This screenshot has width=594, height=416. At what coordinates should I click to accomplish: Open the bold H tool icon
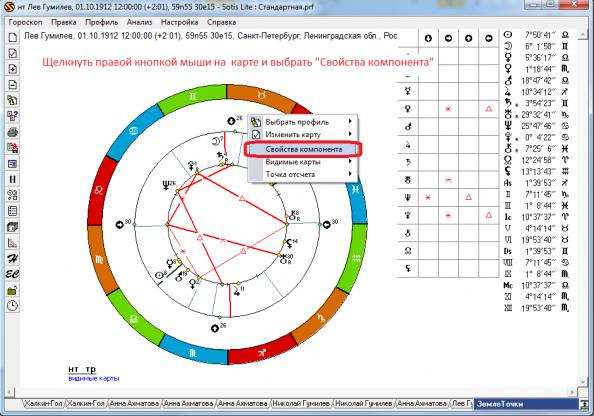[13, 180]
